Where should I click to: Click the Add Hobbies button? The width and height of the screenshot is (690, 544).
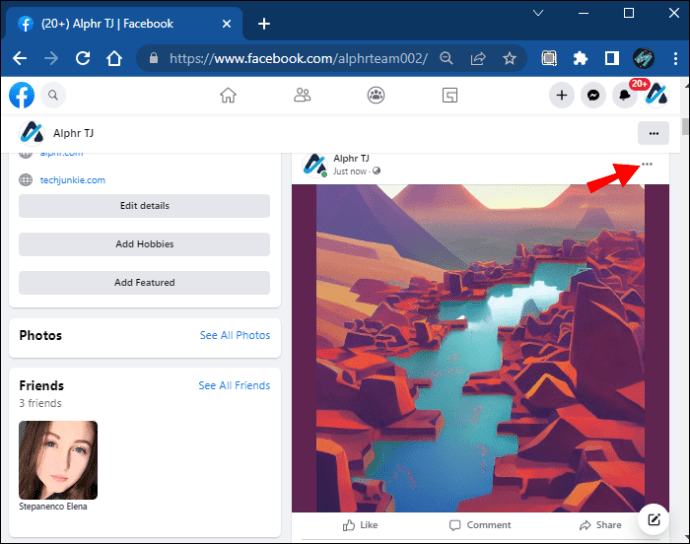tap(144, 244)
